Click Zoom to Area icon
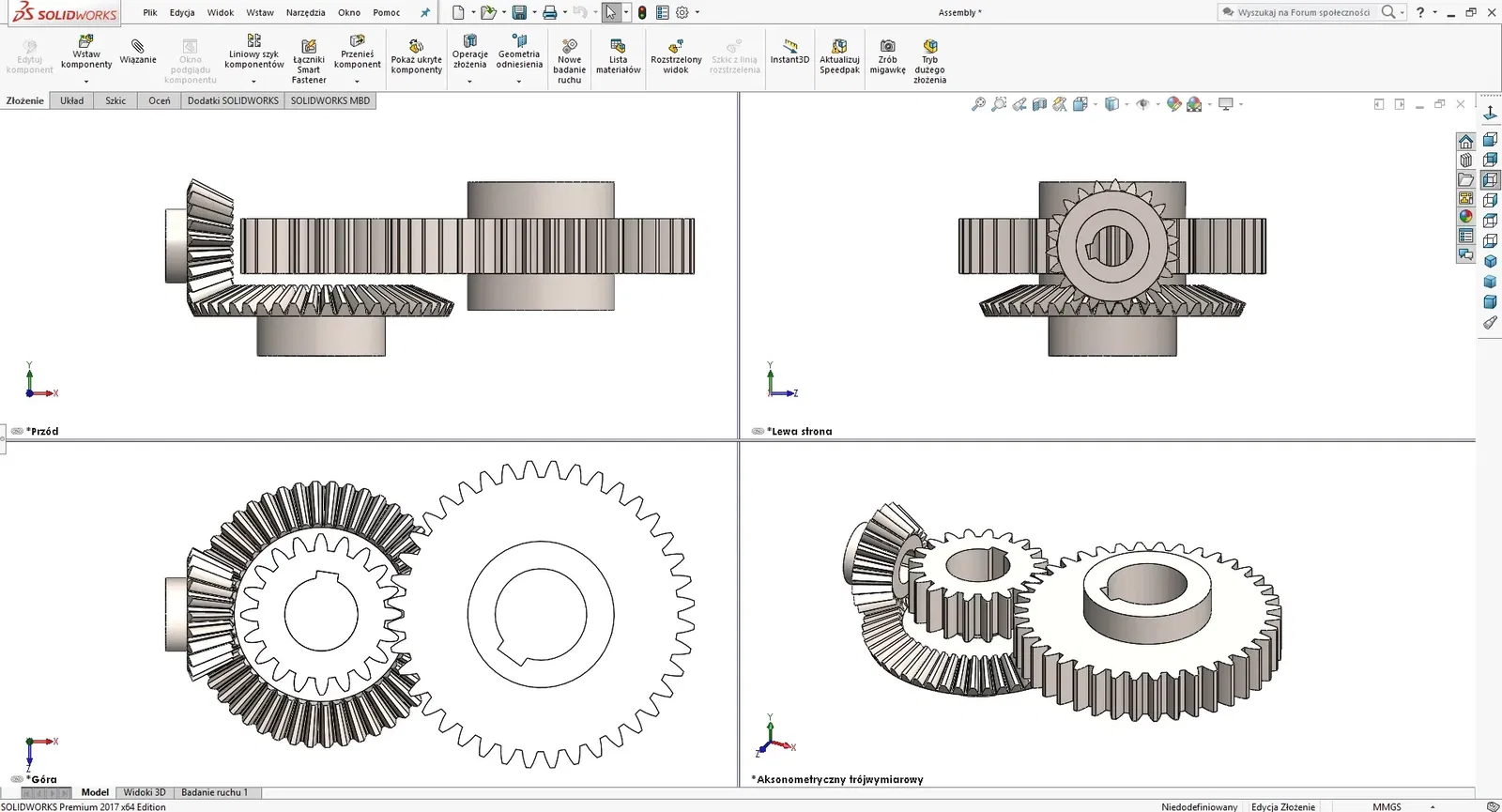This screenshot has height=812, width=1502. (x=999, y=104)
